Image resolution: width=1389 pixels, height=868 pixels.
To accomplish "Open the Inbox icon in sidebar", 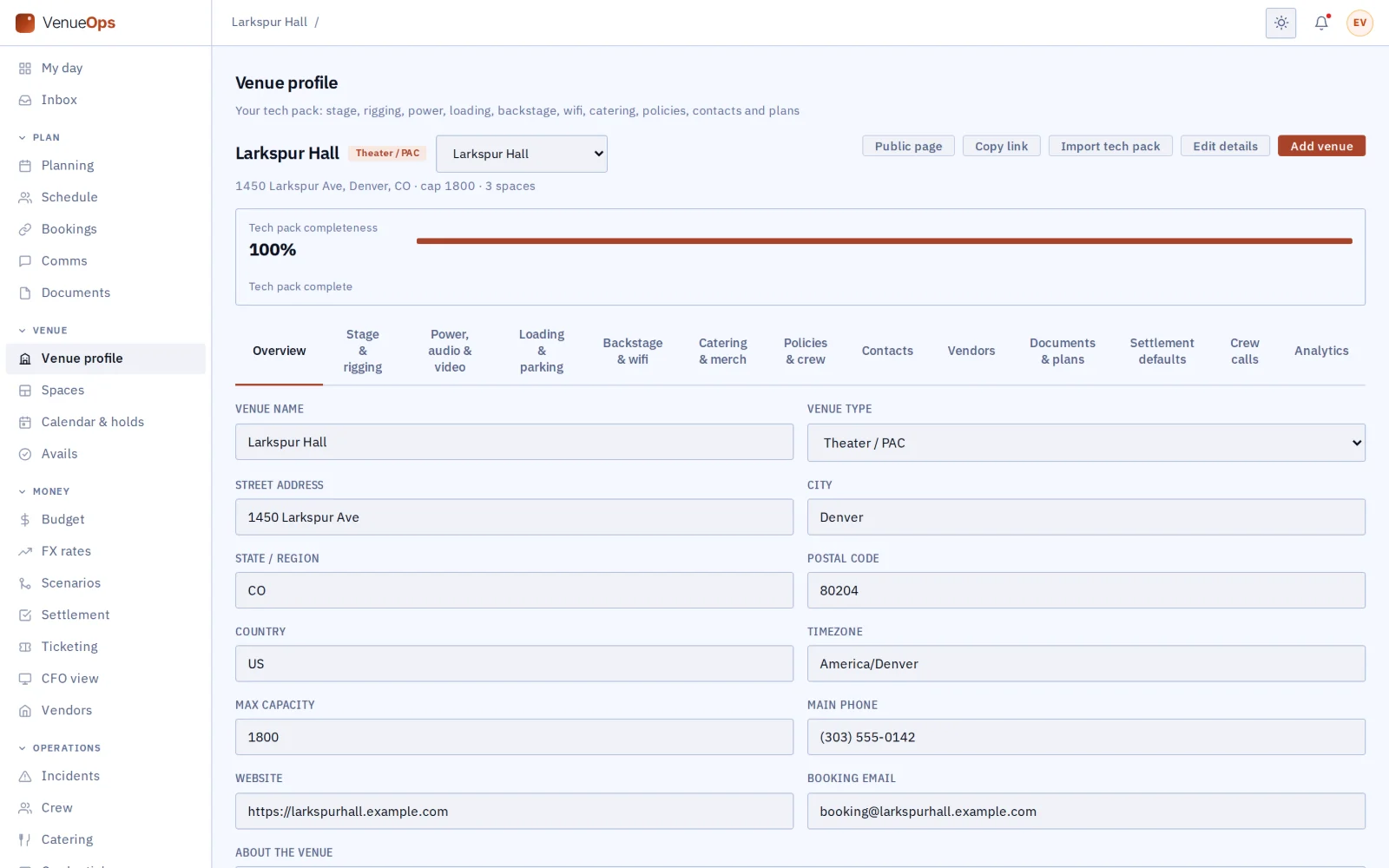I will pos(25,100).
